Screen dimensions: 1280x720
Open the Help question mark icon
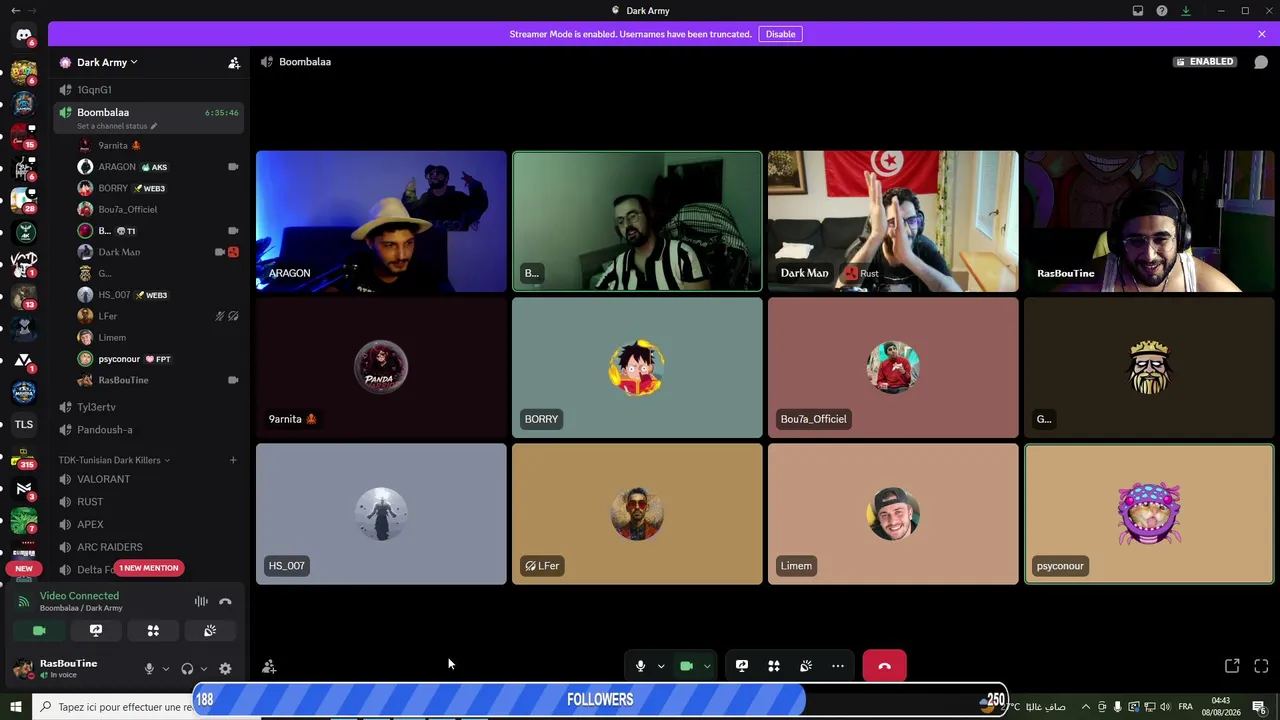pos(1162,11)
